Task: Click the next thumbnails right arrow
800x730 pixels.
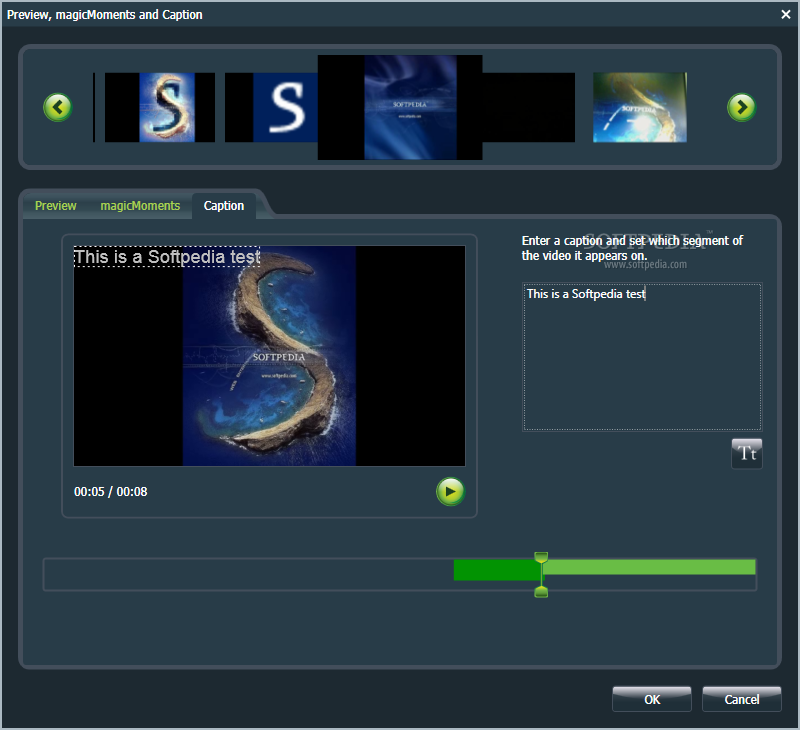Action: click(741, 107)
